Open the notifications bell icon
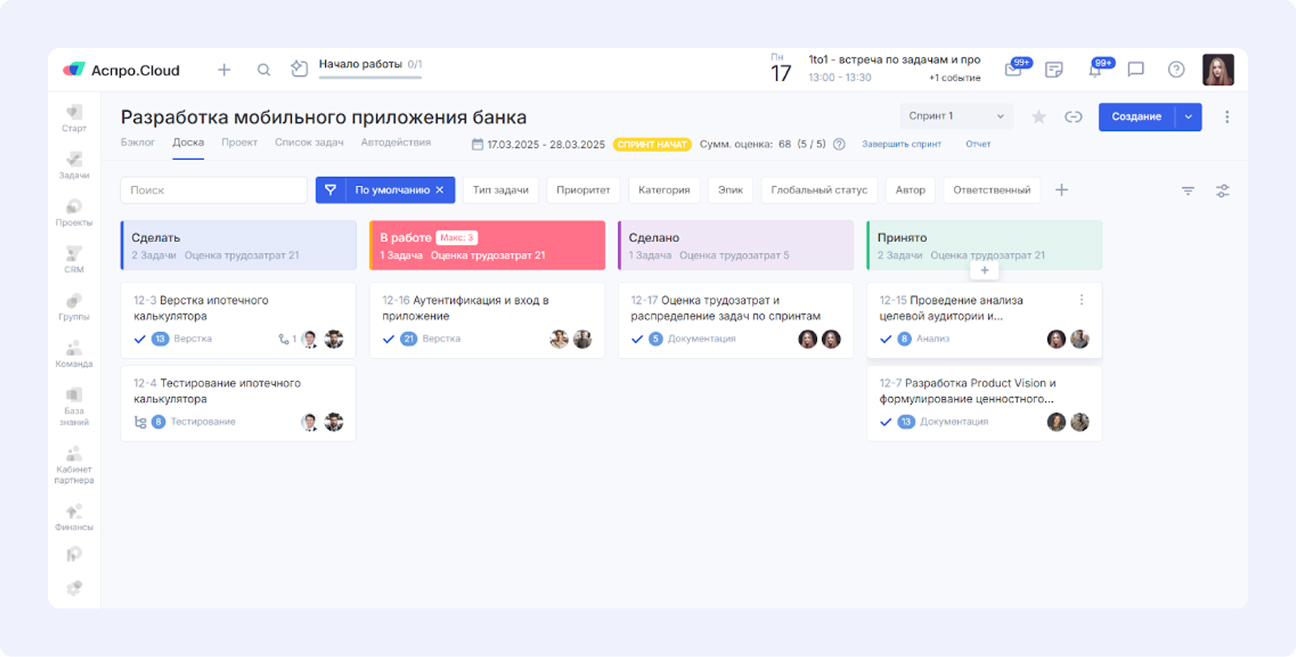This screenshot has height=657, width=1296. tap(1095, 69)
